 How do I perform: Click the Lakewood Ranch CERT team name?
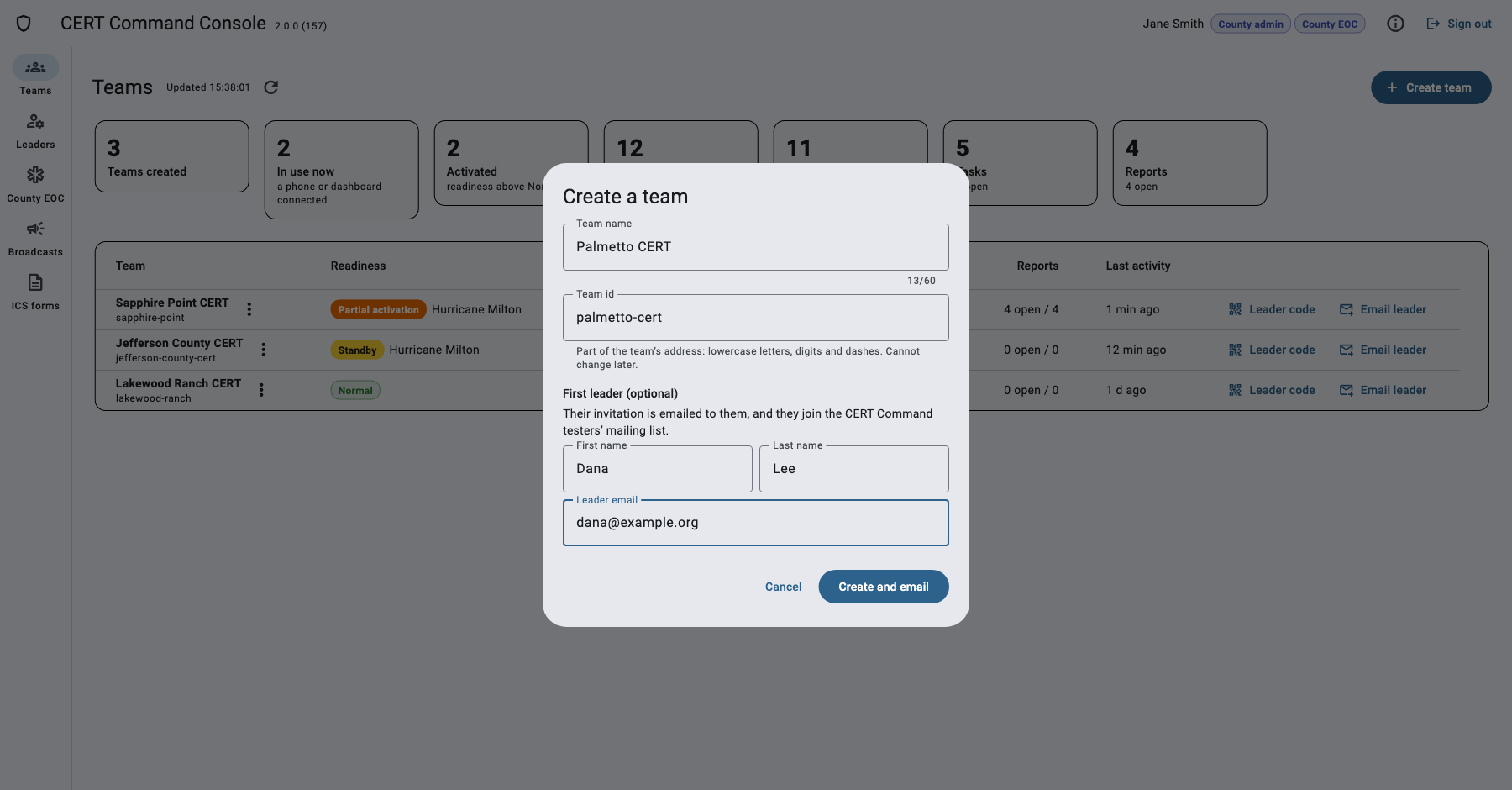178,383
